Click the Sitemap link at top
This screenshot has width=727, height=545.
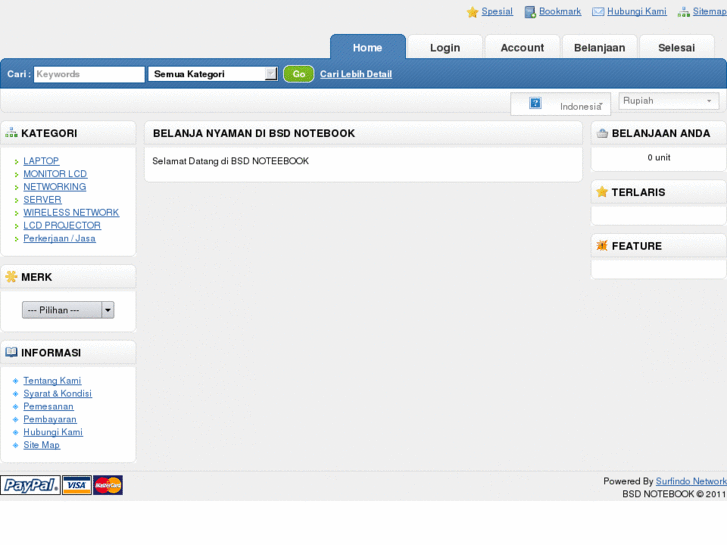(x=709, y=11)
